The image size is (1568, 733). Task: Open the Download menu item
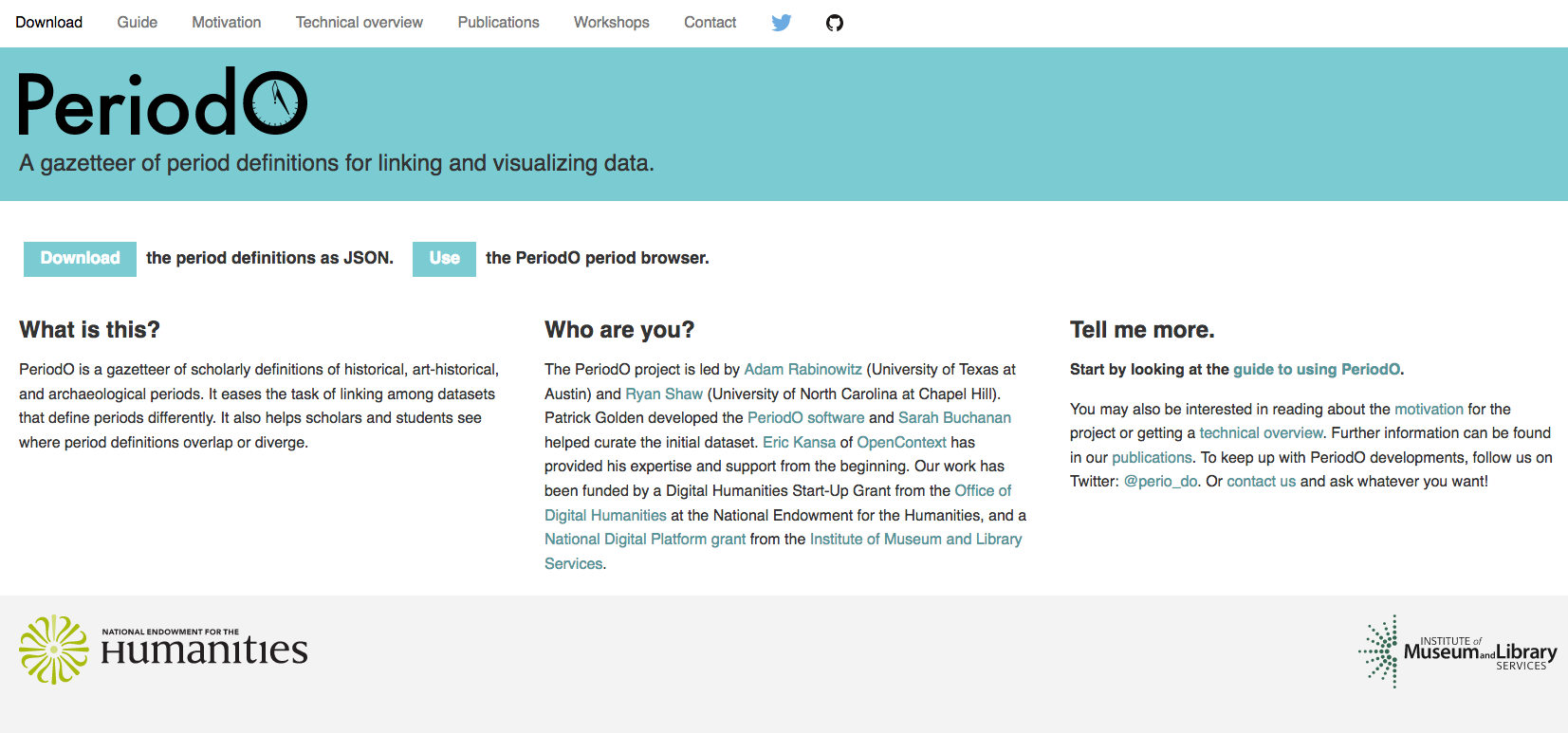pyautogui.click(x=49, y=23)
